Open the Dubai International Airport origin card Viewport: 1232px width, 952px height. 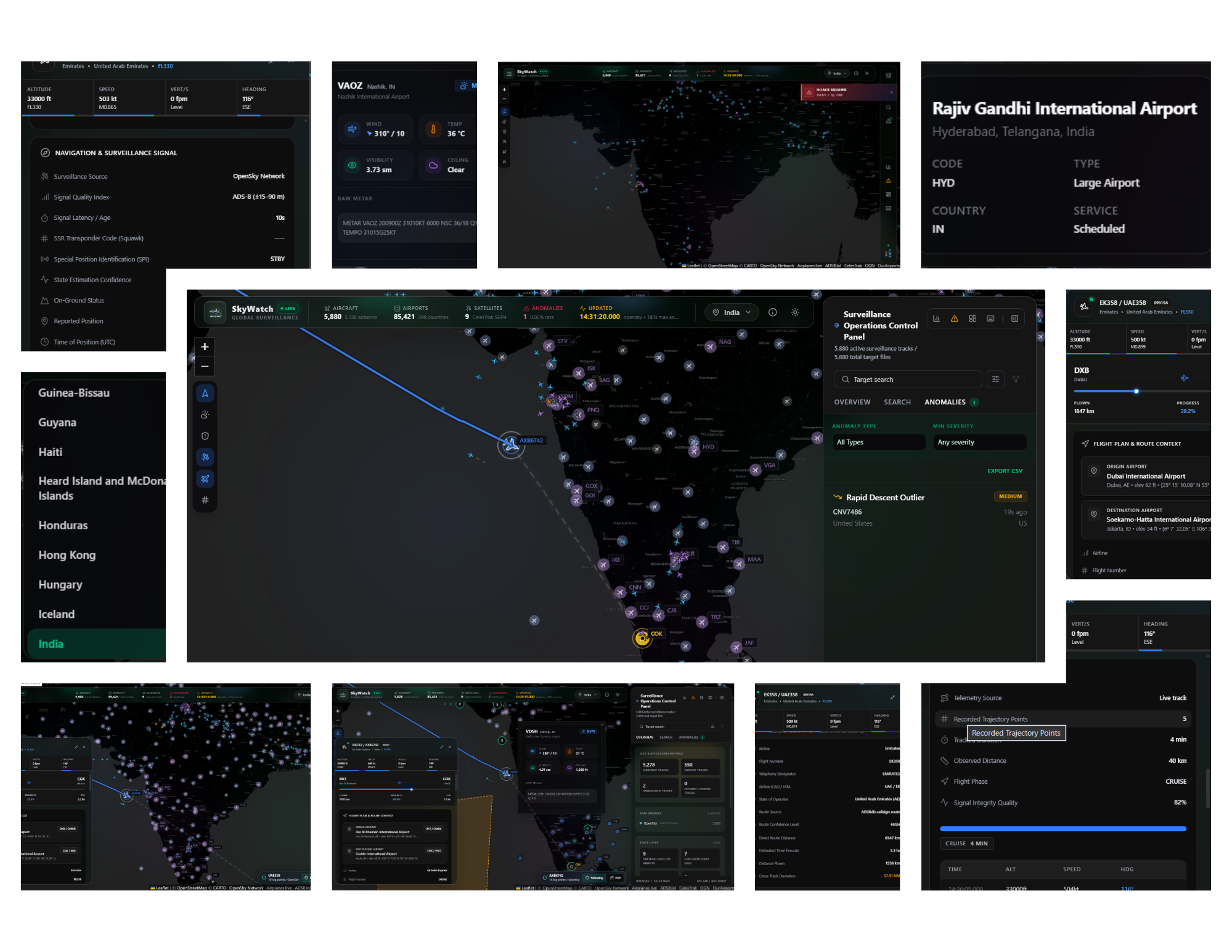pos(1146,476)
